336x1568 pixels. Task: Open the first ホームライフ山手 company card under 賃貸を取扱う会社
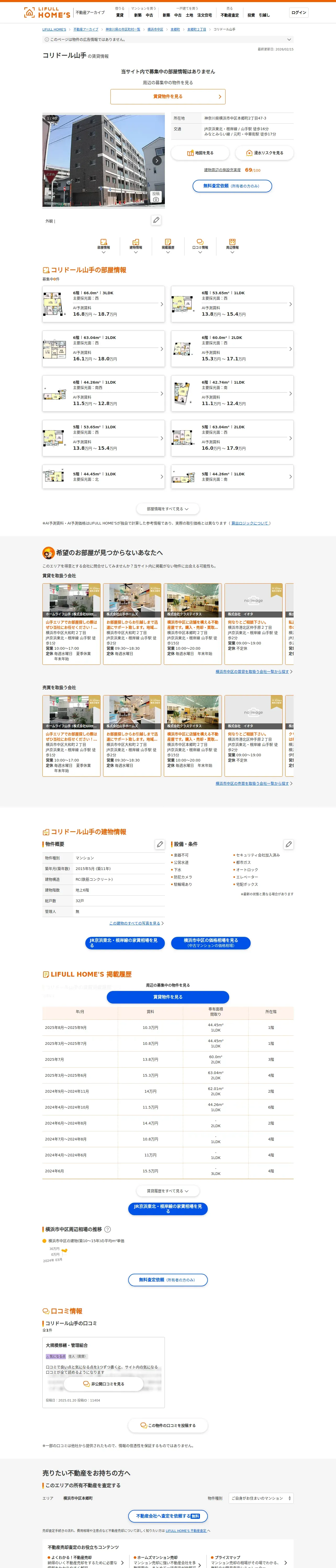[71, 624]
